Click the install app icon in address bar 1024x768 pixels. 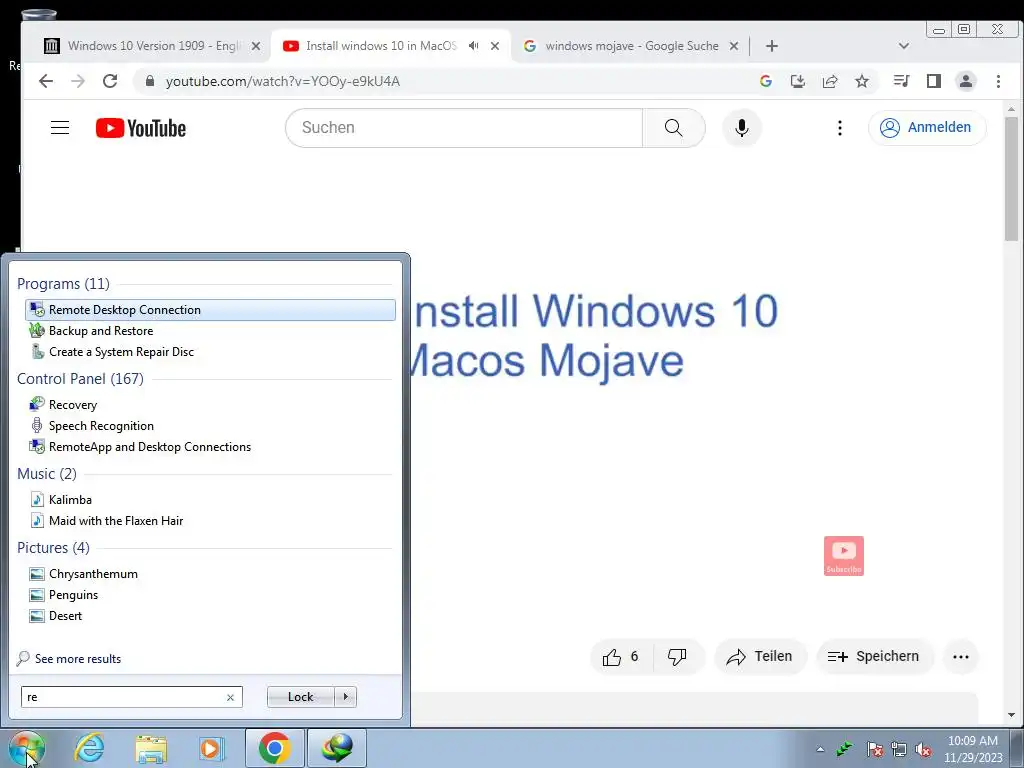[798, 81]
